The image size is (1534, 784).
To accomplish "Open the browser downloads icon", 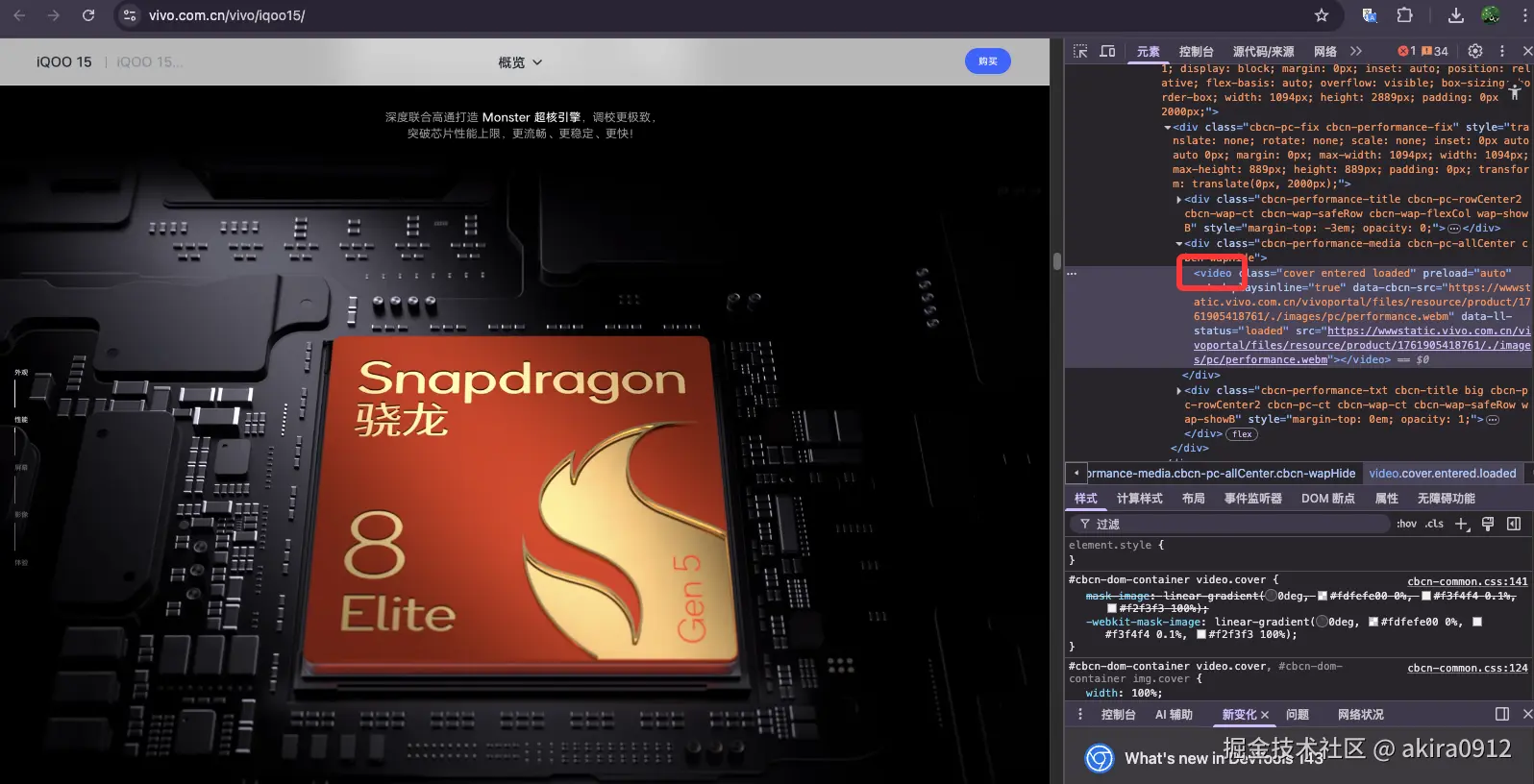I will (1456, 15).
